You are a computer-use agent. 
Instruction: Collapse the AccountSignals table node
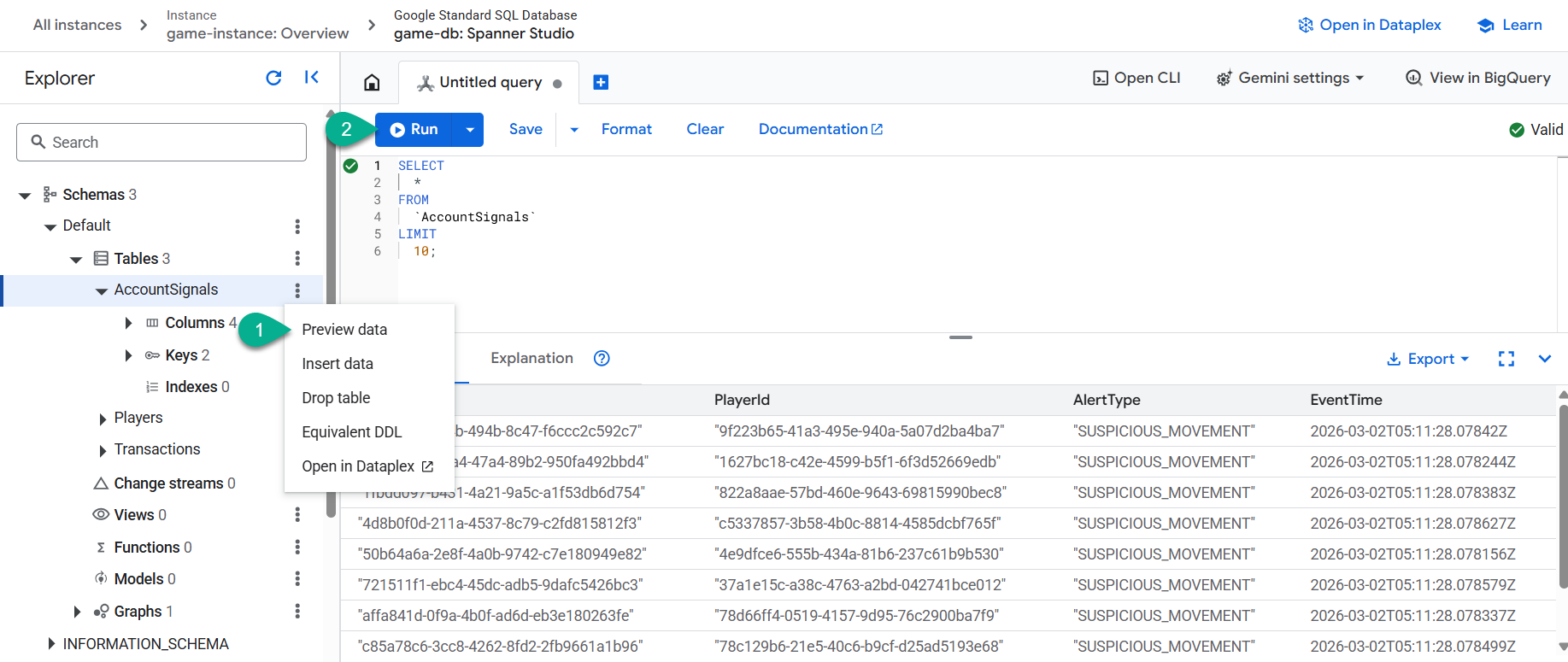tap(102, 290)
